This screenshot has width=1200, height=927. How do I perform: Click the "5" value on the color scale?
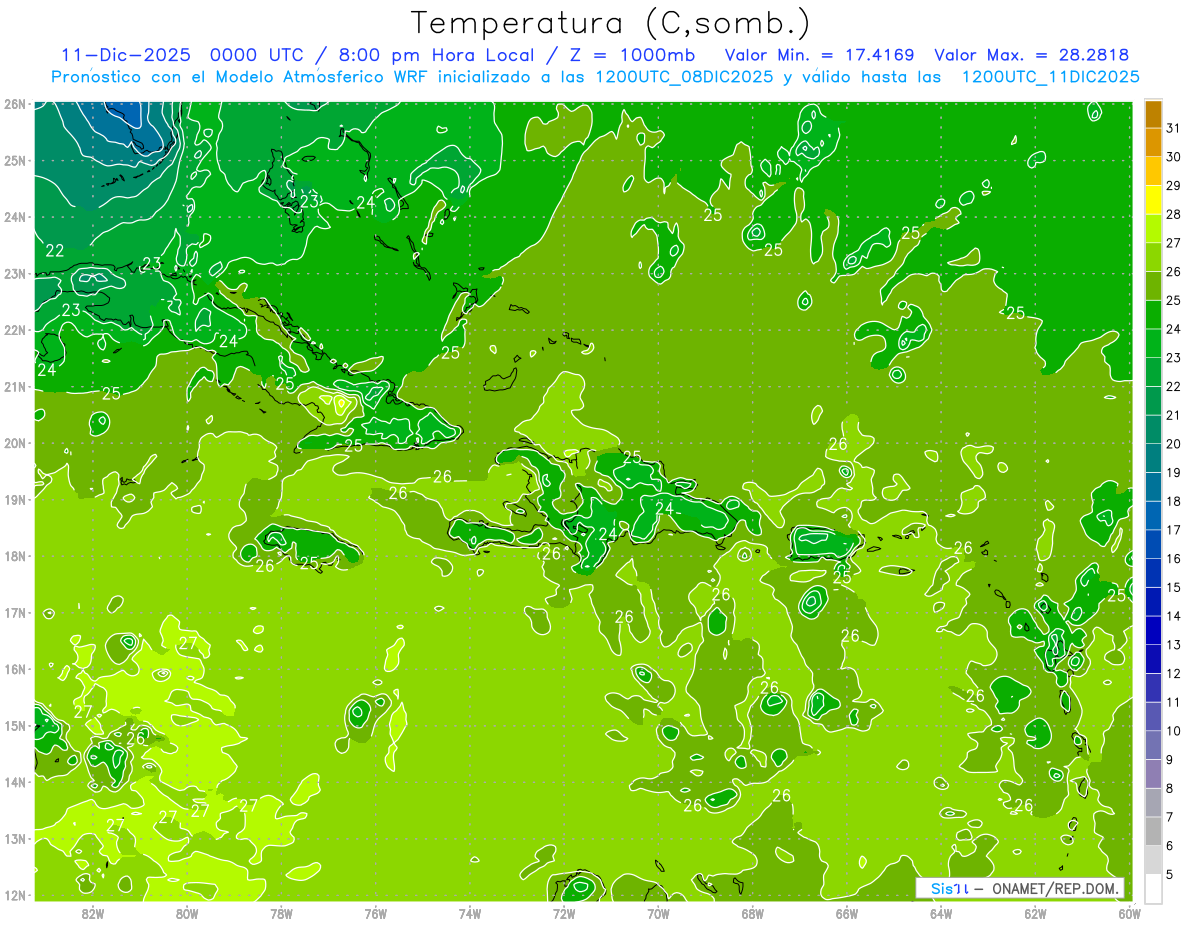tap(1171, 874)
